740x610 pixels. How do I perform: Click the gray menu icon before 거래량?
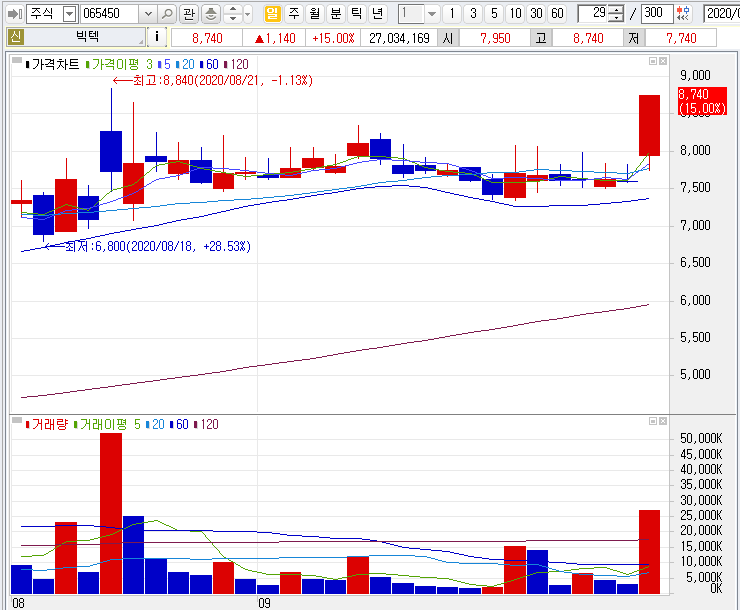[x=17, y=420]
